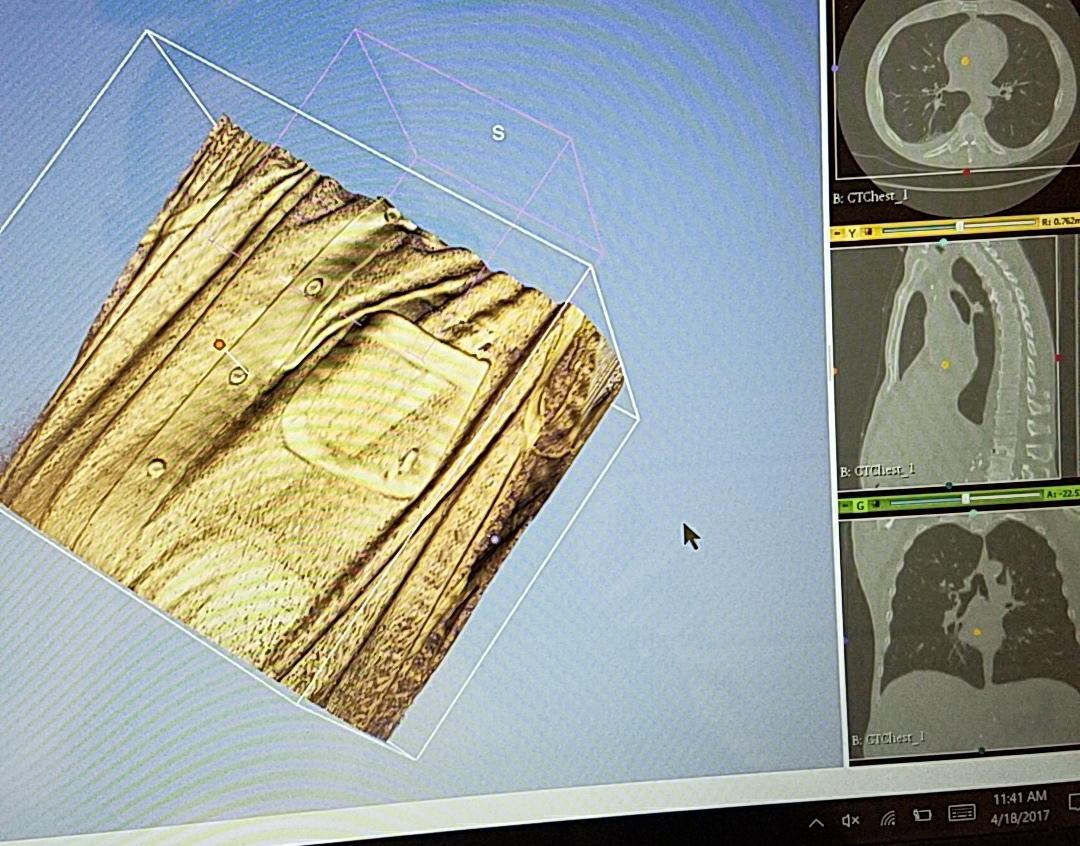Click the orange fiducial on the axial CT slice
This screenshot has height=846, width=1080.
[963, 62]
